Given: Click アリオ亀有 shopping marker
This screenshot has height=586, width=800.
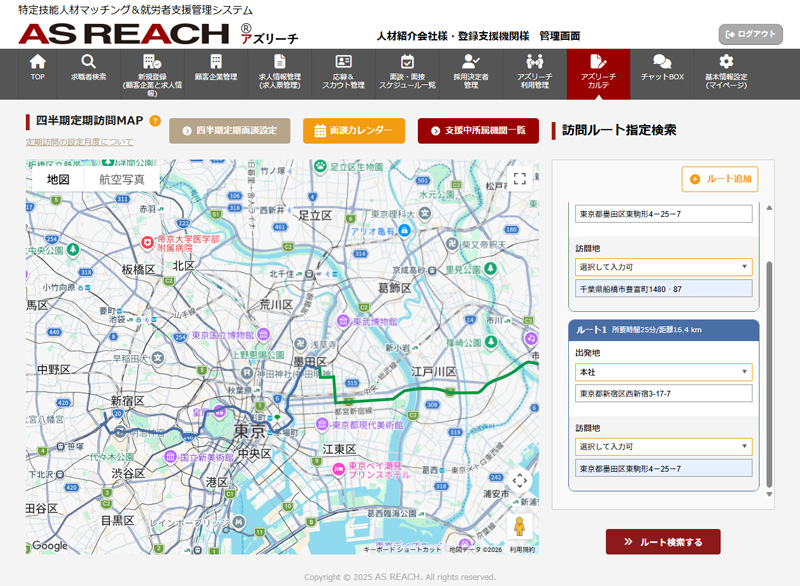Looking at the screenshot, I should (404, 231).
